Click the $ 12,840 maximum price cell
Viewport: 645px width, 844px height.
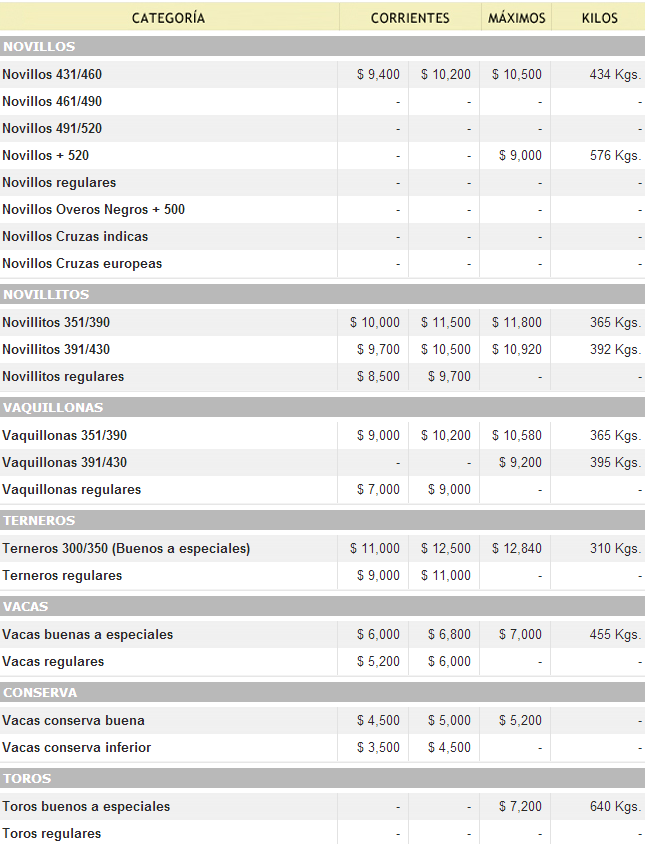(517, 549)
